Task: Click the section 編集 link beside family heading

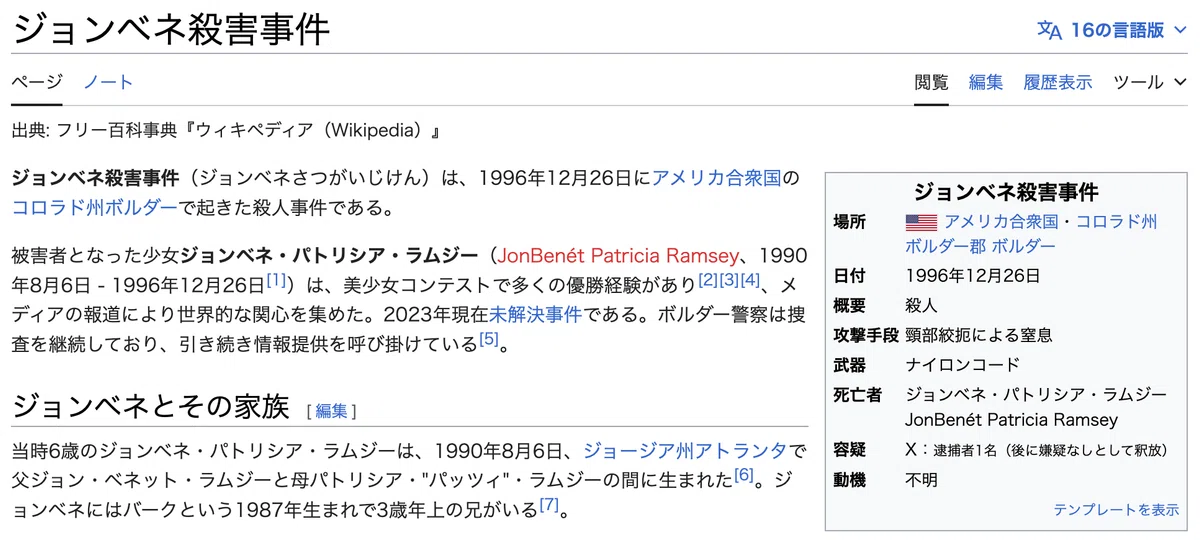Action: tap(332, 410)
